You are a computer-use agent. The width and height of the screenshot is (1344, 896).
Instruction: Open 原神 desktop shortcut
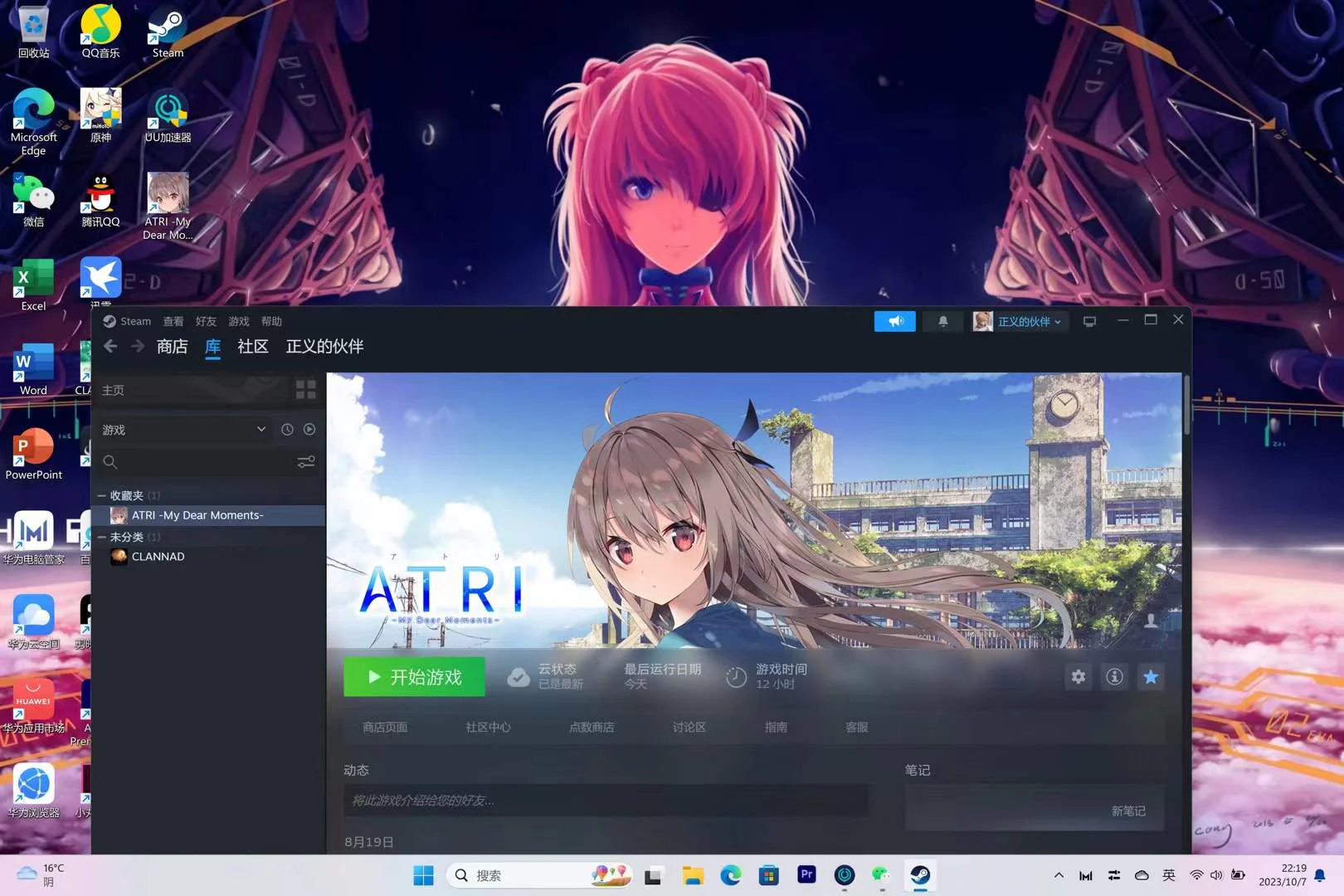click(100, 116)
